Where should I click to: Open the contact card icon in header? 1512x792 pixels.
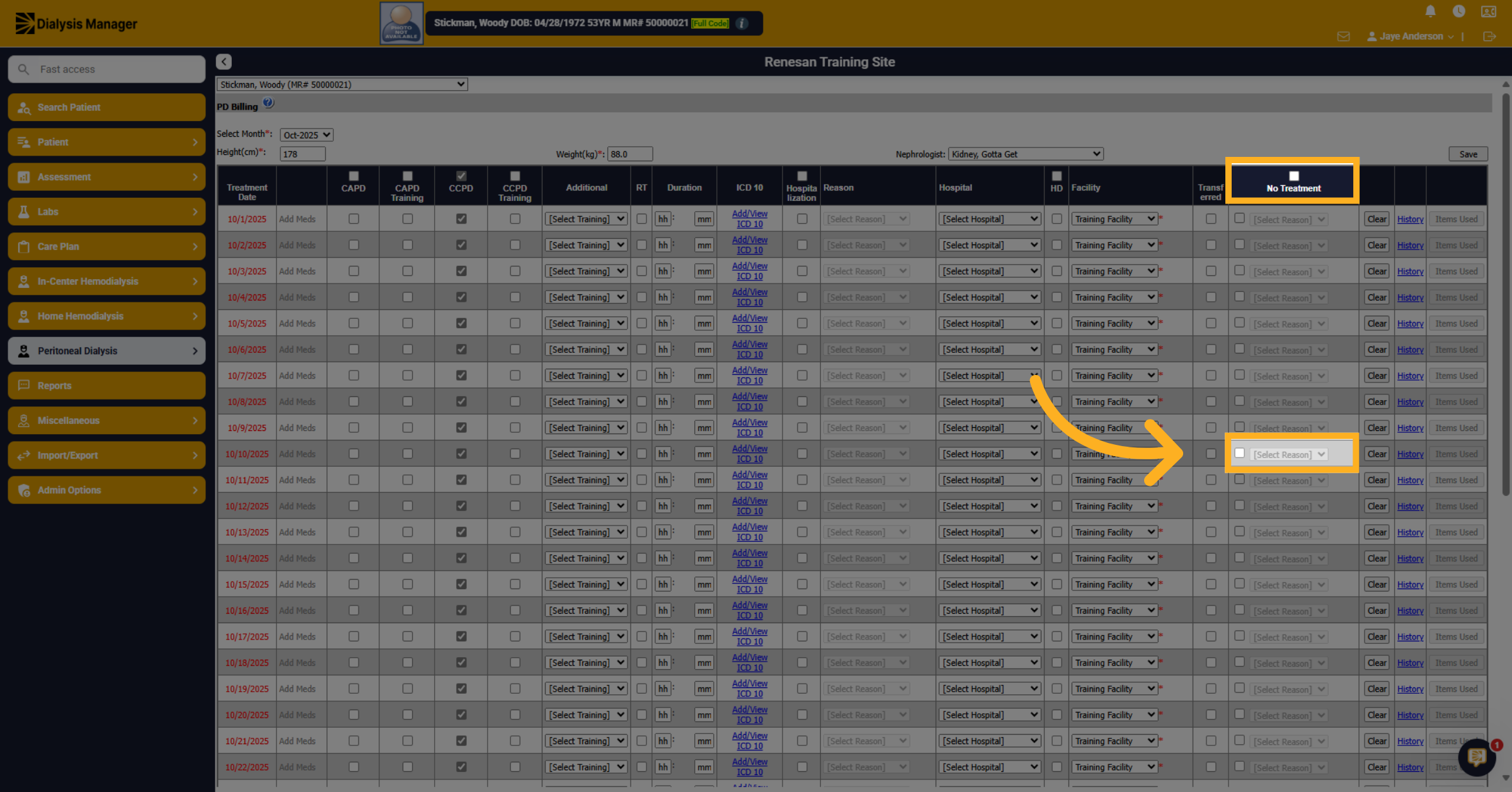tap(1489, 11)
